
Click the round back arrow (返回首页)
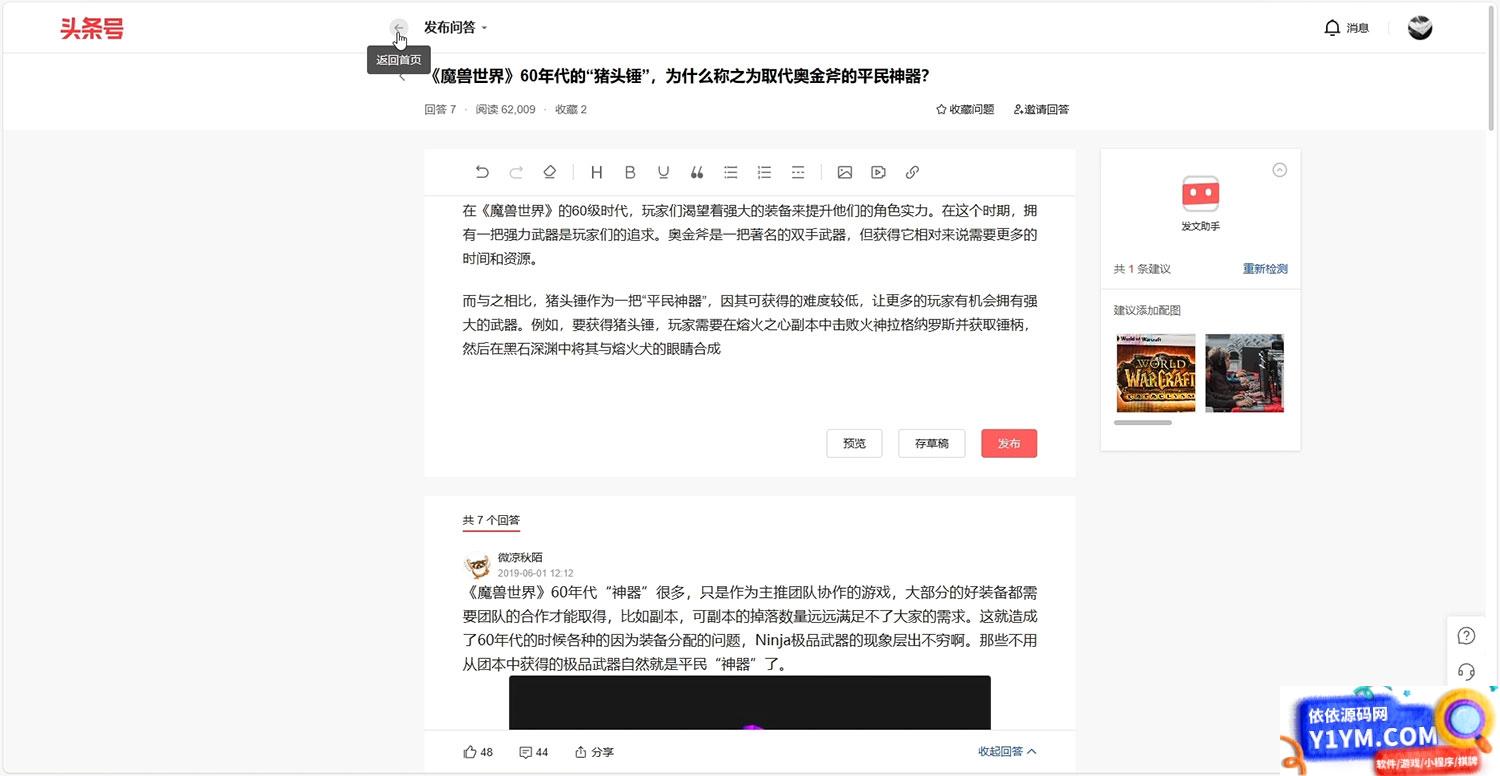point(399,28)
